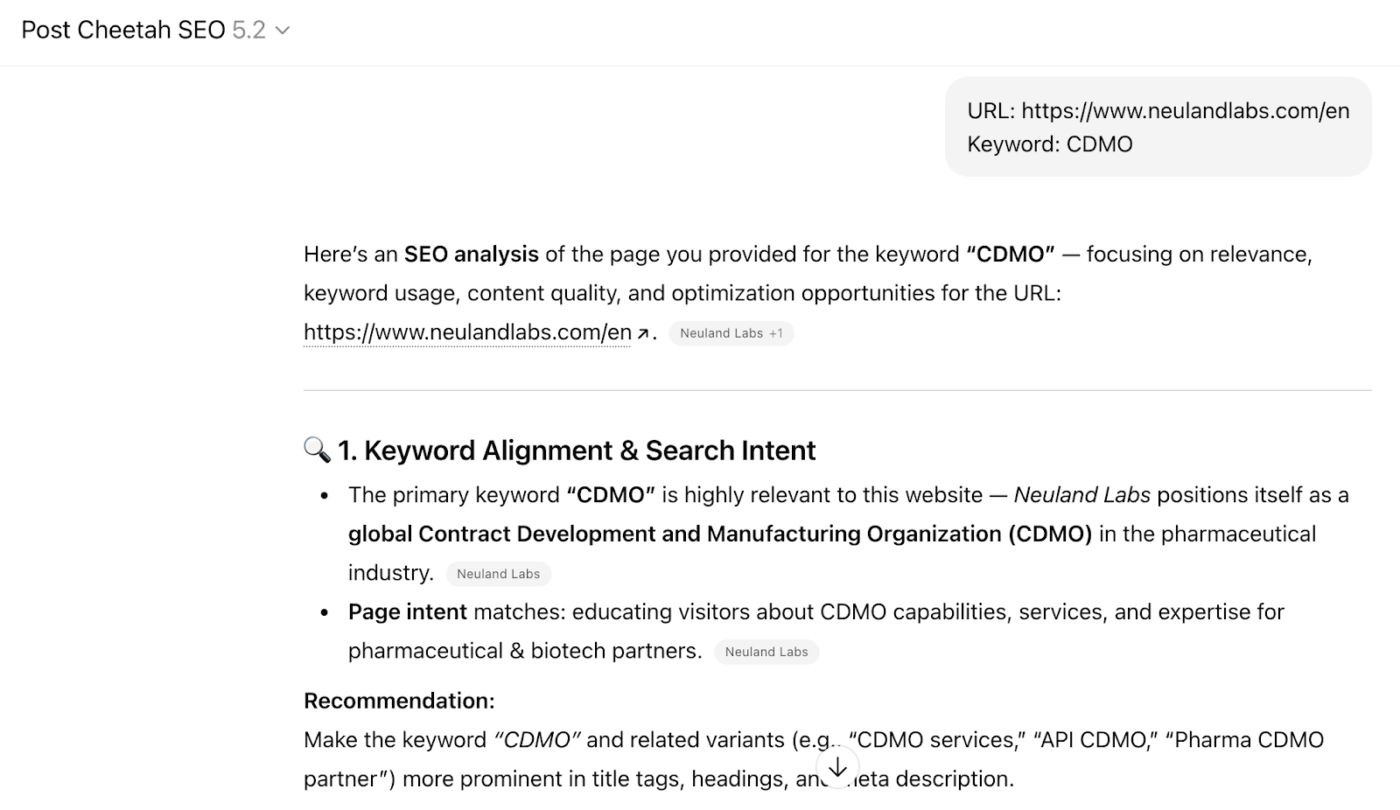Open Neuland Labs citation after "biotech partners."
This screenshot has height=810, width=1400.
[766, 652]
